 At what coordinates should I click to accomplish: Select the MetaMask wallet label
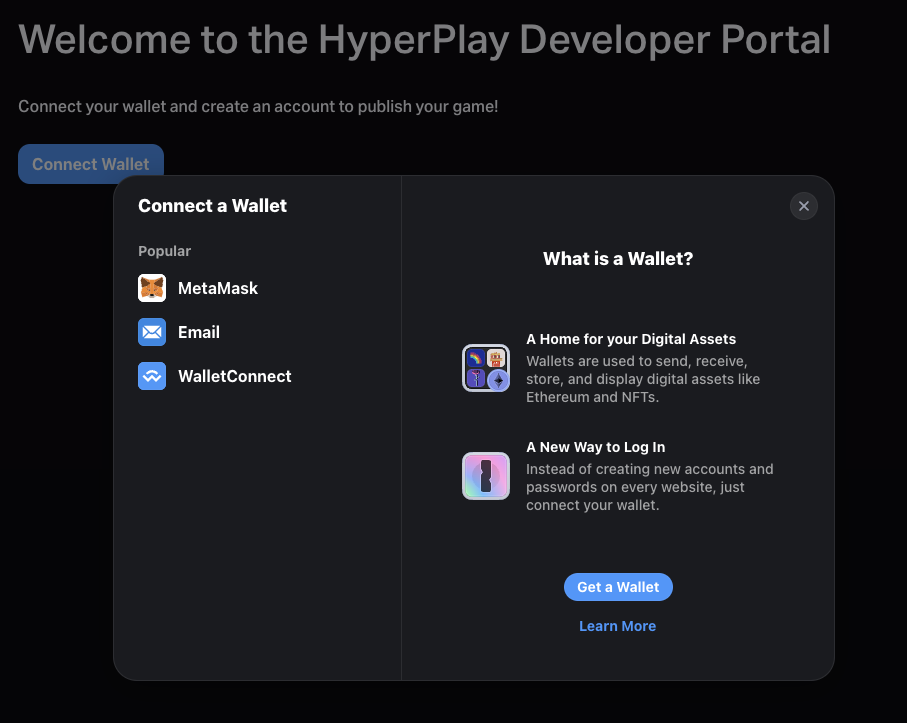tap(218, 288)
